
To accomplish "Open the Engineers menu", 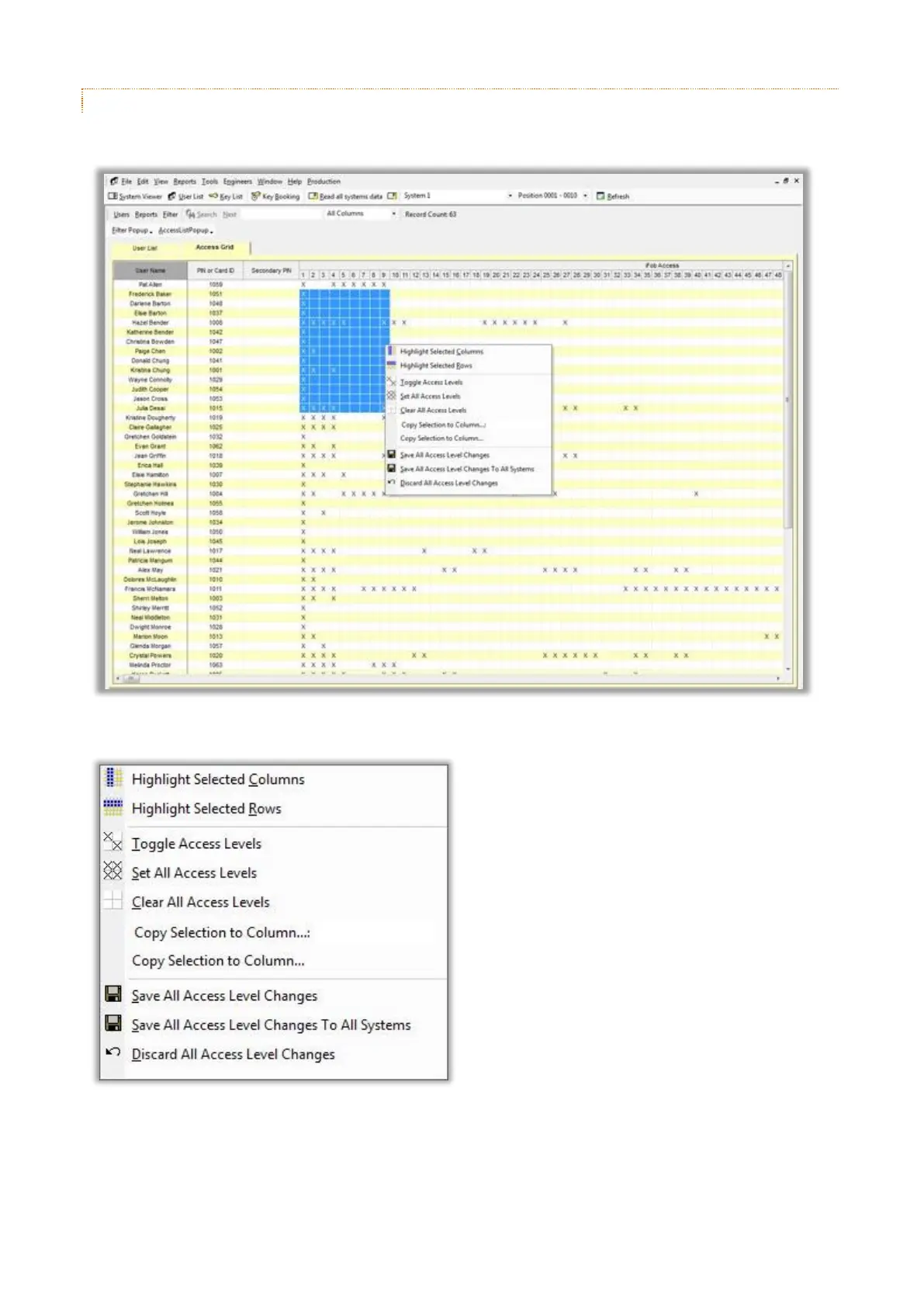I will [237, 182].
